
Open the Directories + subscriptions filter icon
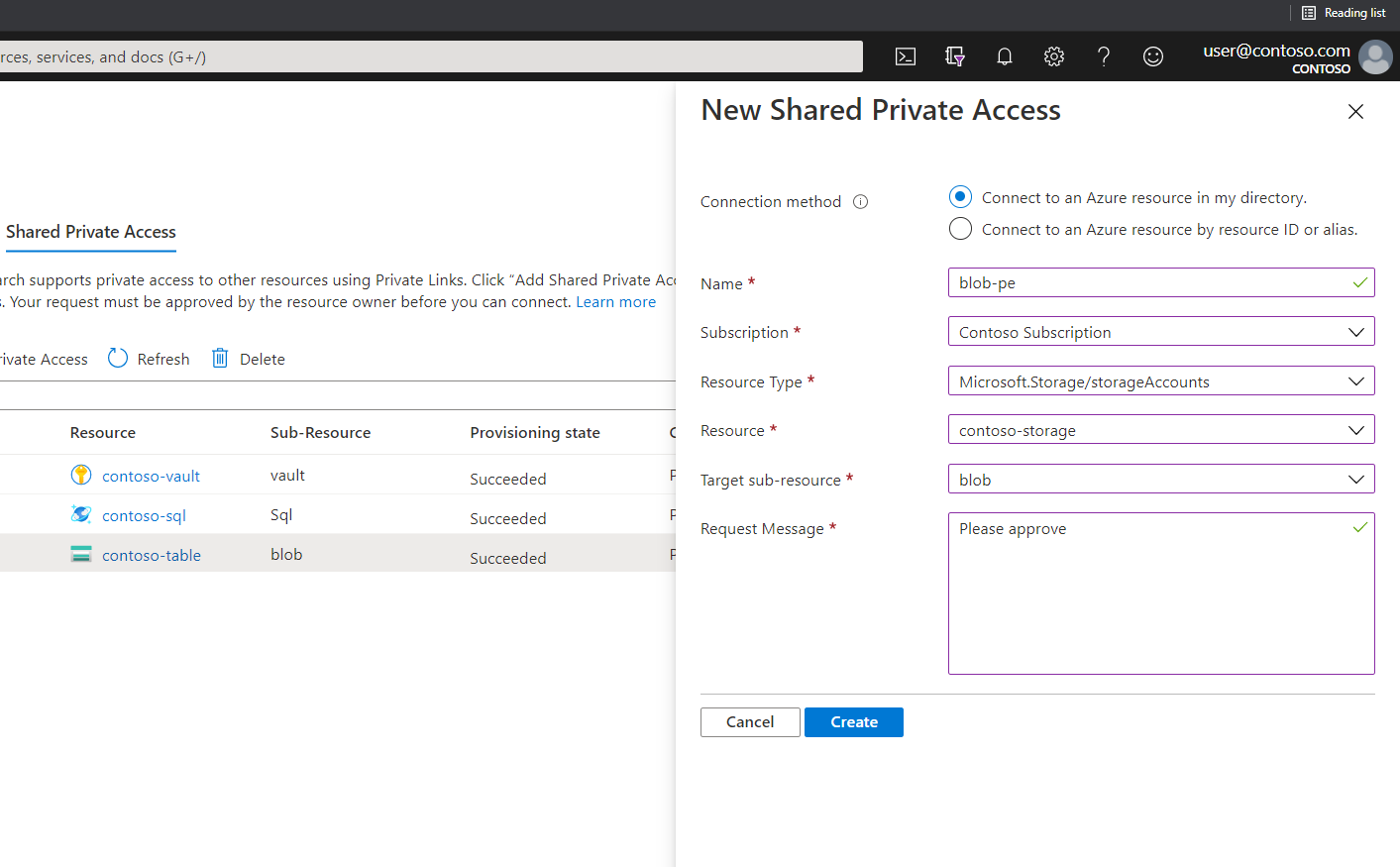tap(954, 56)
